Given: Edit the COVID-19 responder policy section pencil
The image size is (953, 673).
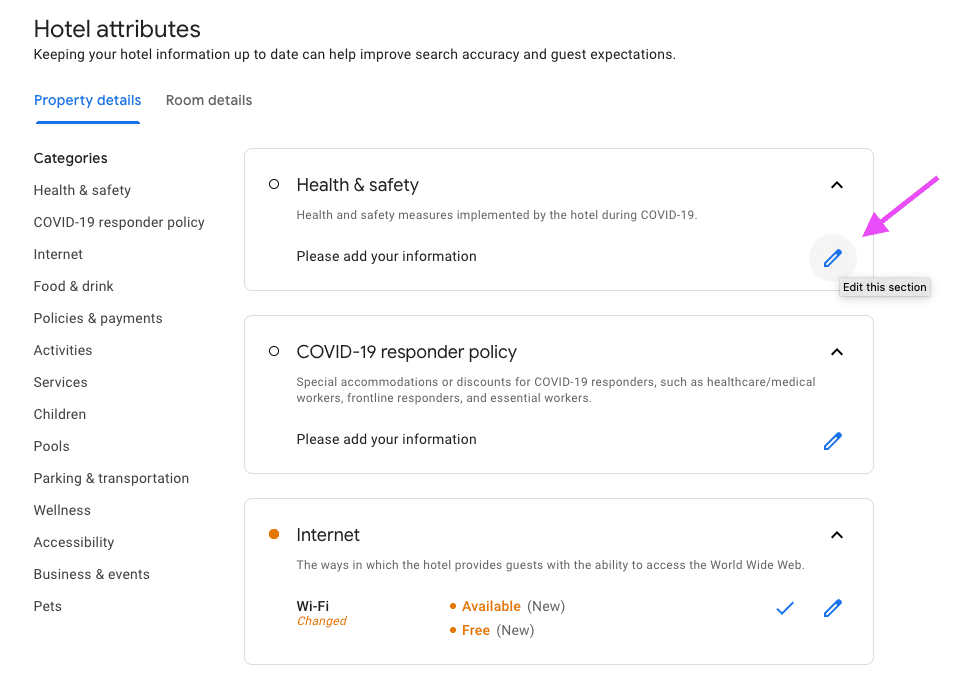Looking at the screenshot, I should (833, 441).
